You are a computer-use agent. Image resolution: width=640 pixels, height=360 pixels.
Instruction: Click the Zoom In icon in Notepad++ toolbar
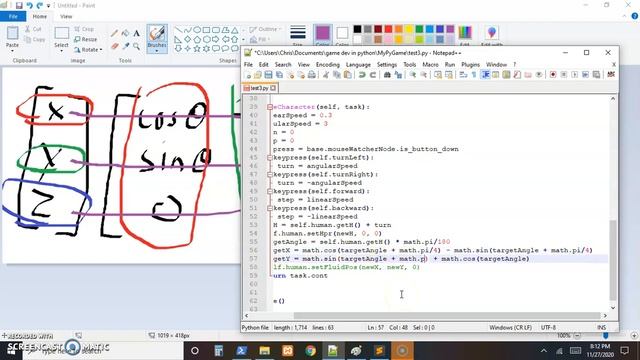click(x=413, y=75)
